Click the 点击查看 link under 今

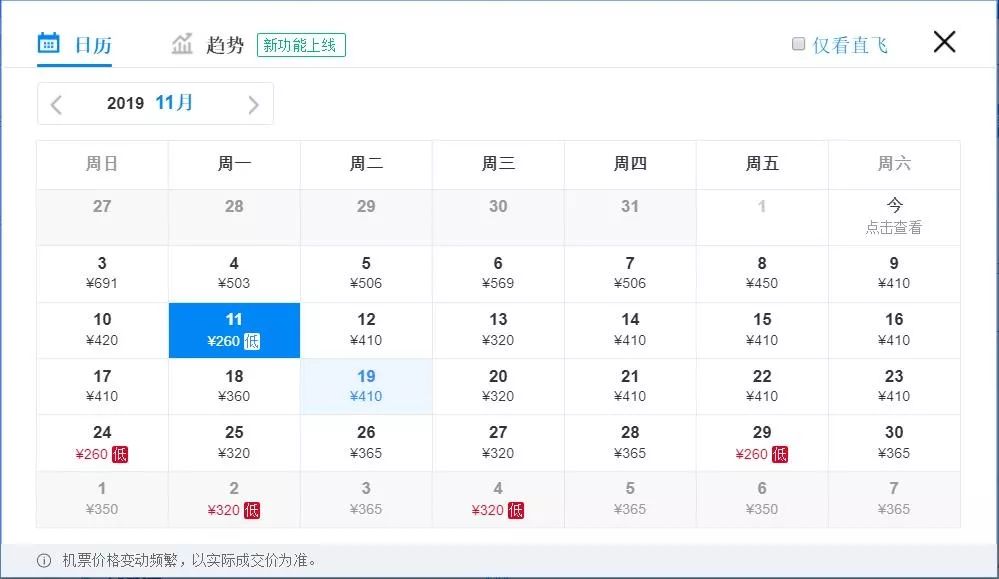(894, 227)
